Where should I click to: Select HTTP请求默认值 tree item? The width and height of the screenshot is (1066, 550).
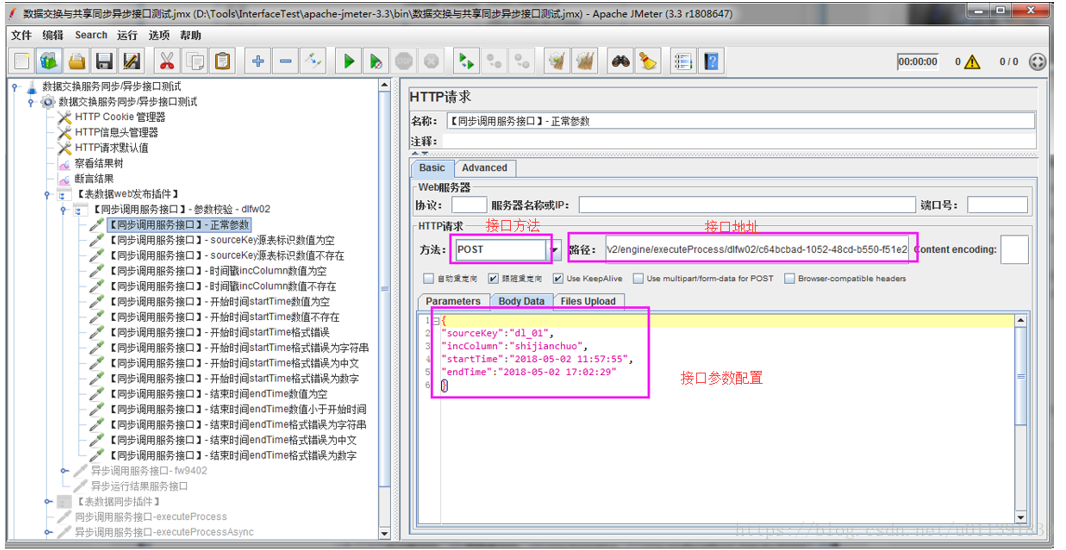pos(111,148)
